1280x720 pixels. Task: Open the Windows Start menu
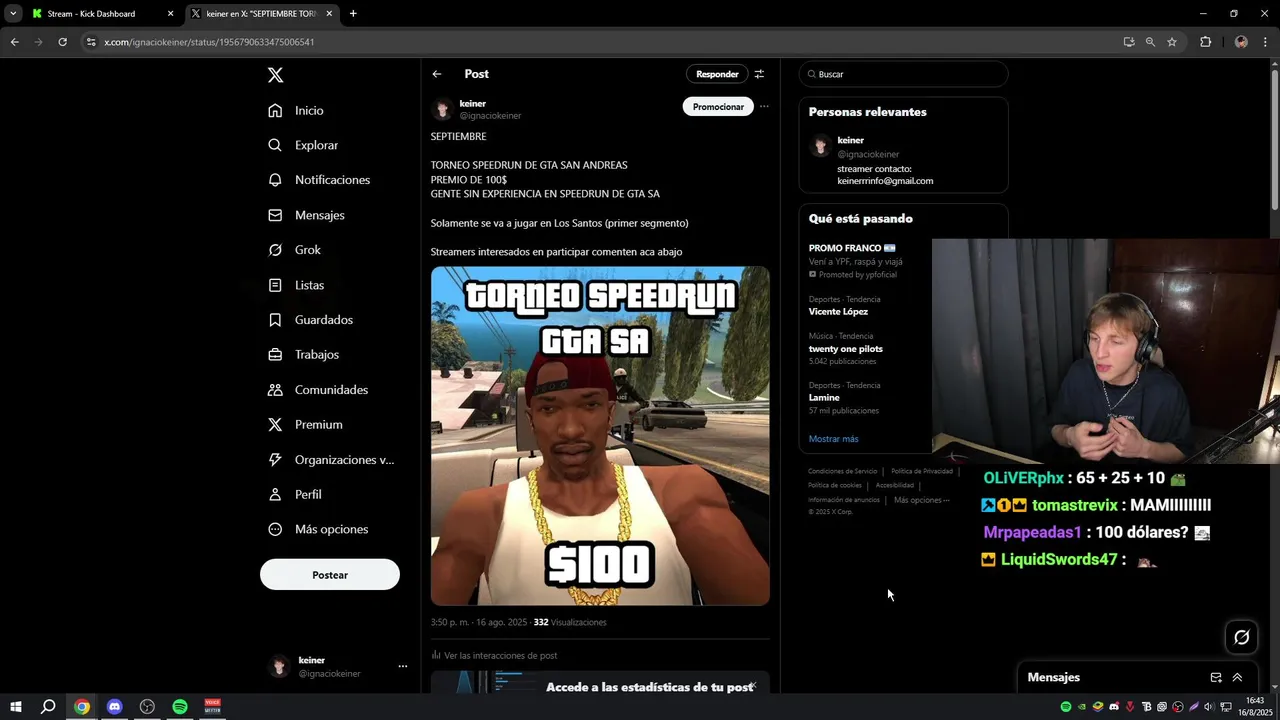16,707
